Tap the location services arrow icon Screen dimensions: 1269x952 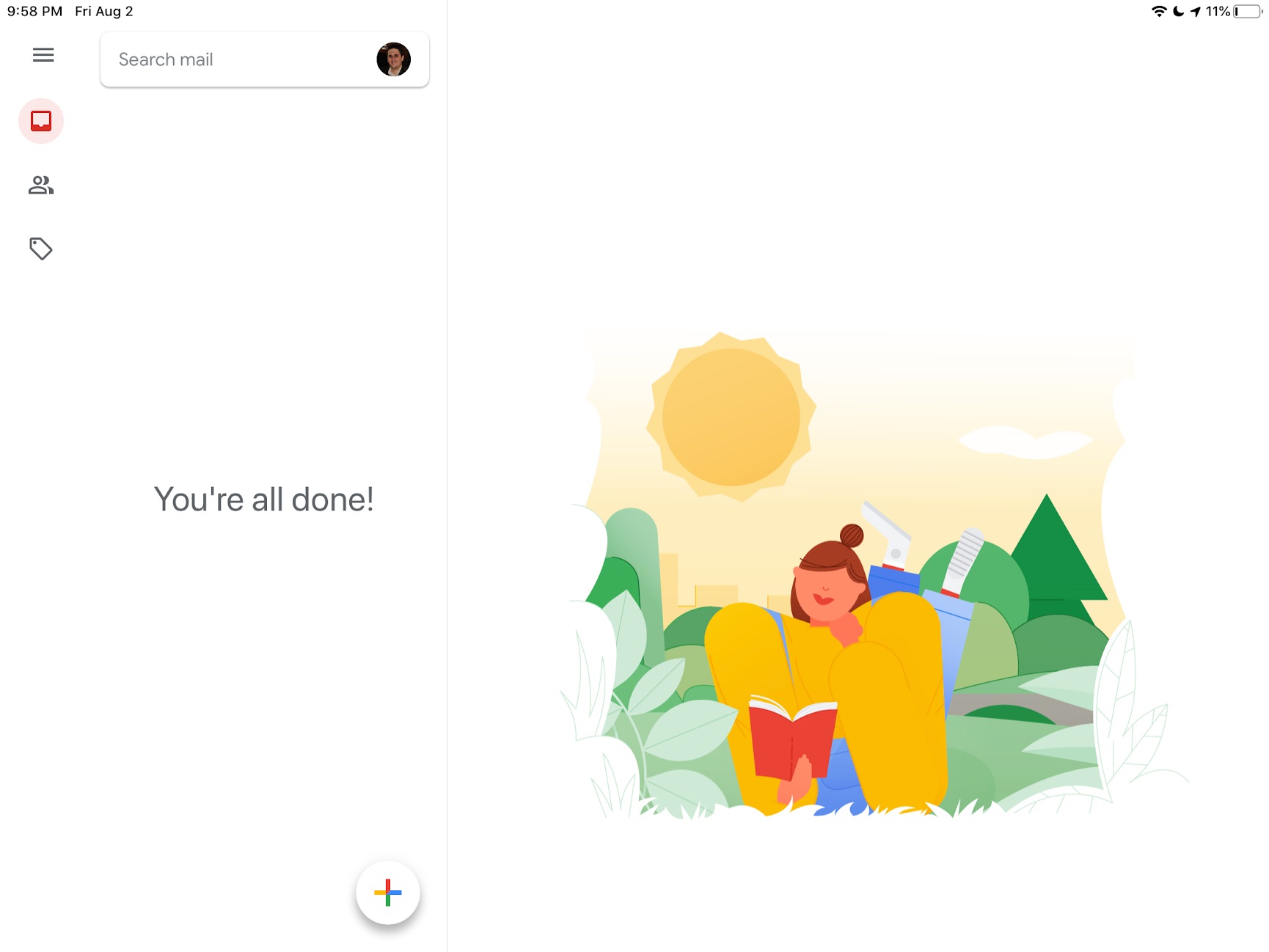1196,11
